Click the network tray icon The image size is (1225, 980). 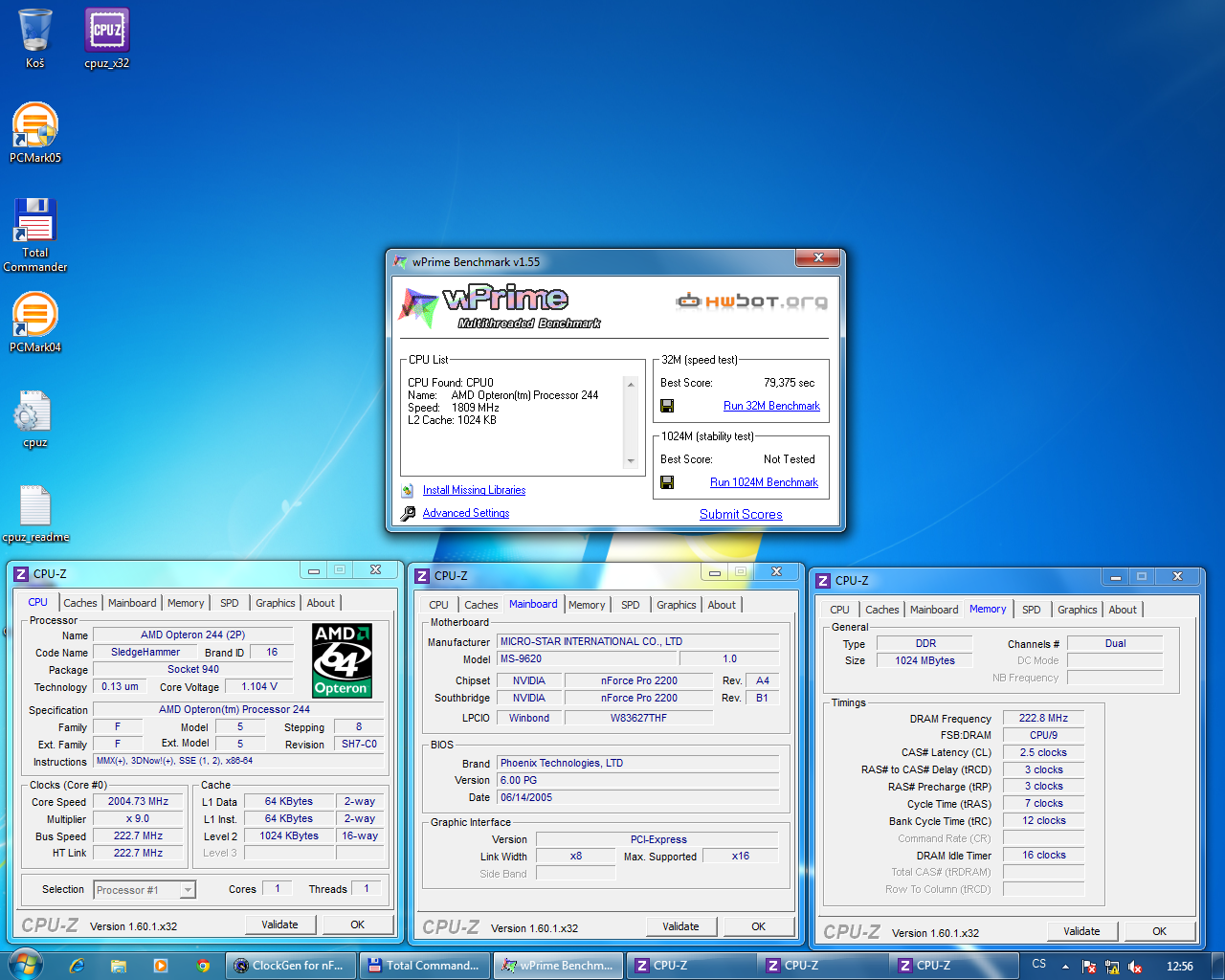coord(1112,967)
